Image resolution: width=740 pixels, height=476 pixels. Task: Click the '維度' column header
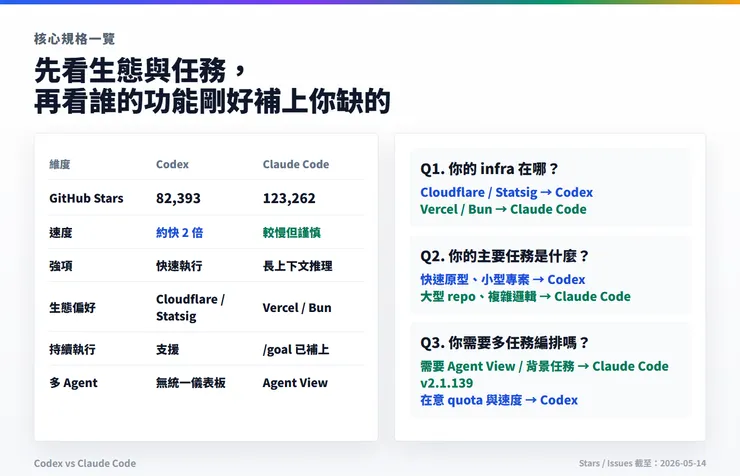tap(60, 164)
